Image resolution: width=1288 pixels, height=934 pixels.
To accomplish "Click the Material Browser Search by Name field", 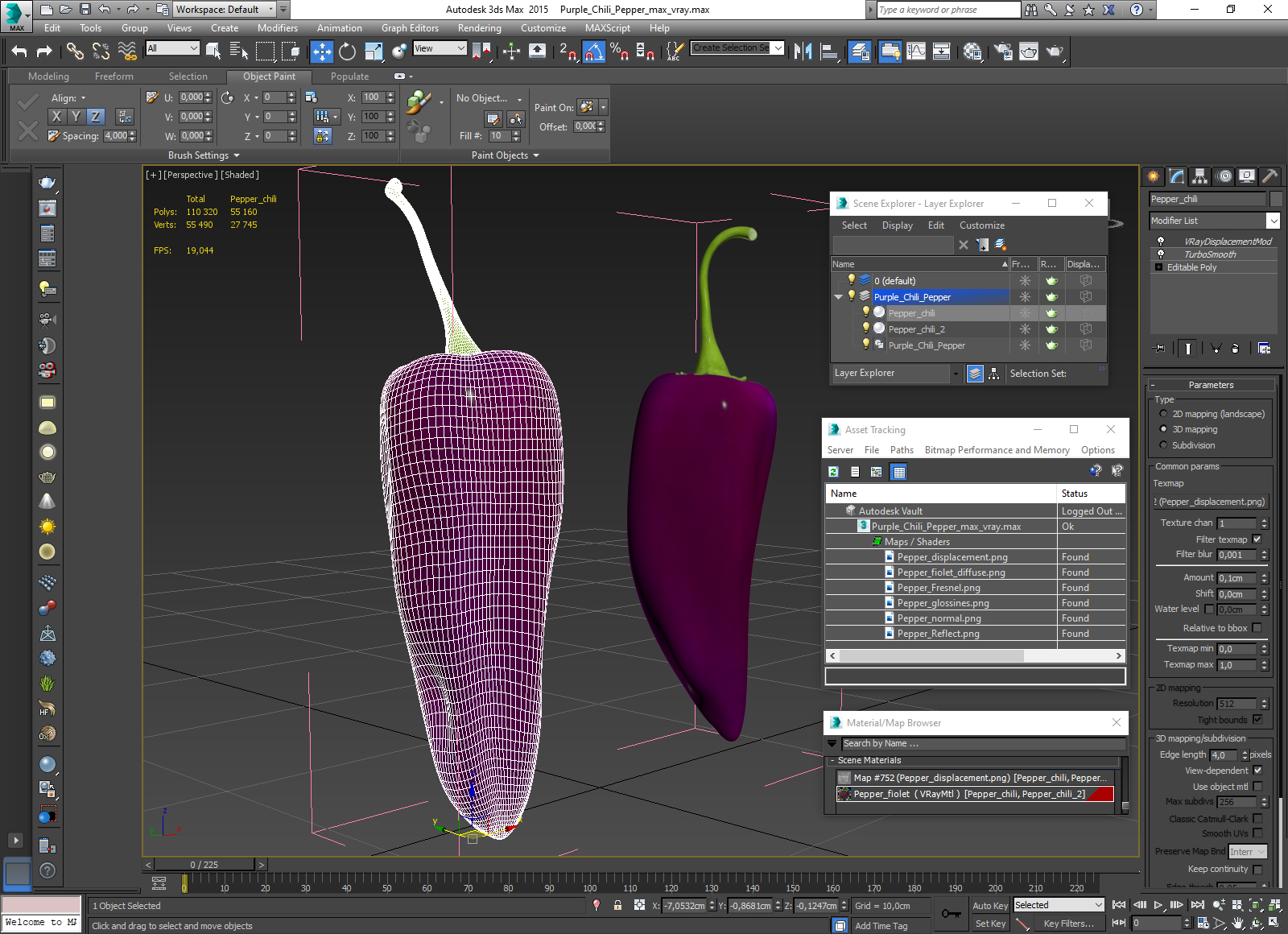I will (984, 743).
